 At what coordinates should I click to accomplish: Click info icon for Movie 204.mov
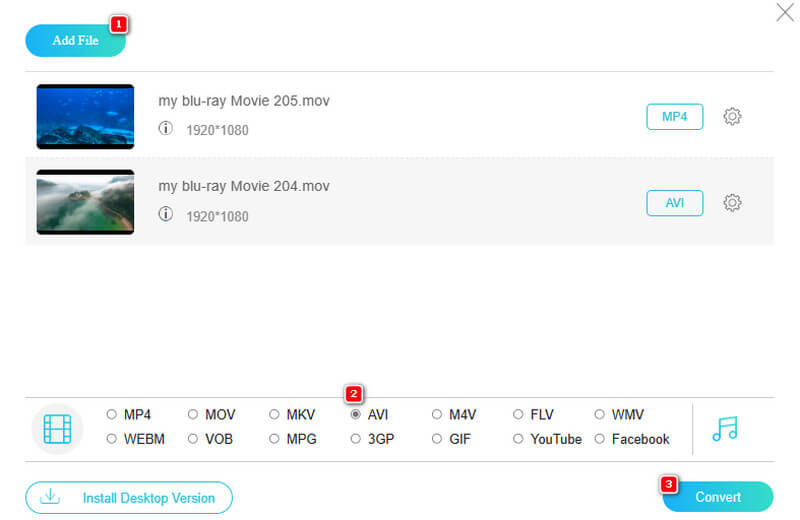point(165,215)
